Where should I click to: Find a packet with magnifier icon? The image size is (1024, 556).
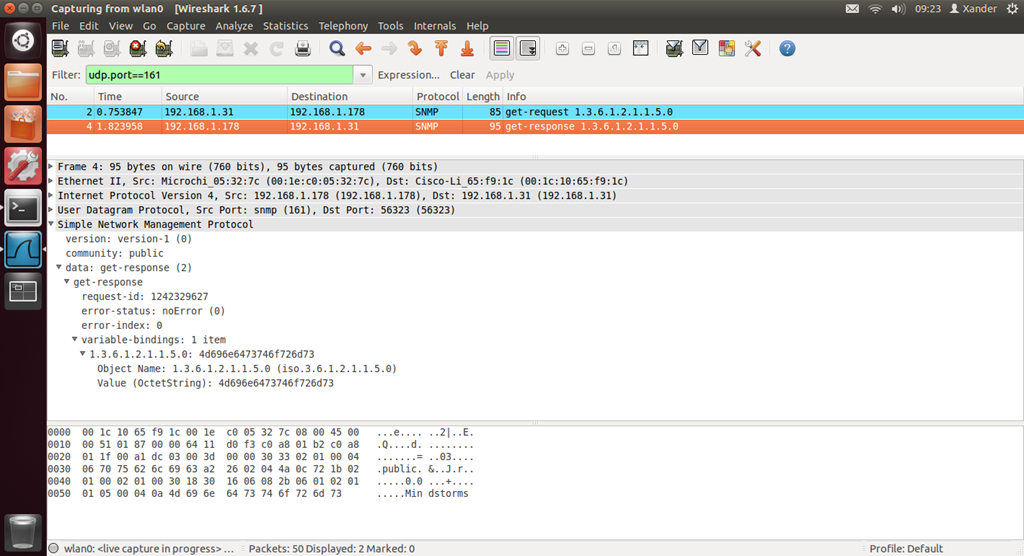pos(337,48)
